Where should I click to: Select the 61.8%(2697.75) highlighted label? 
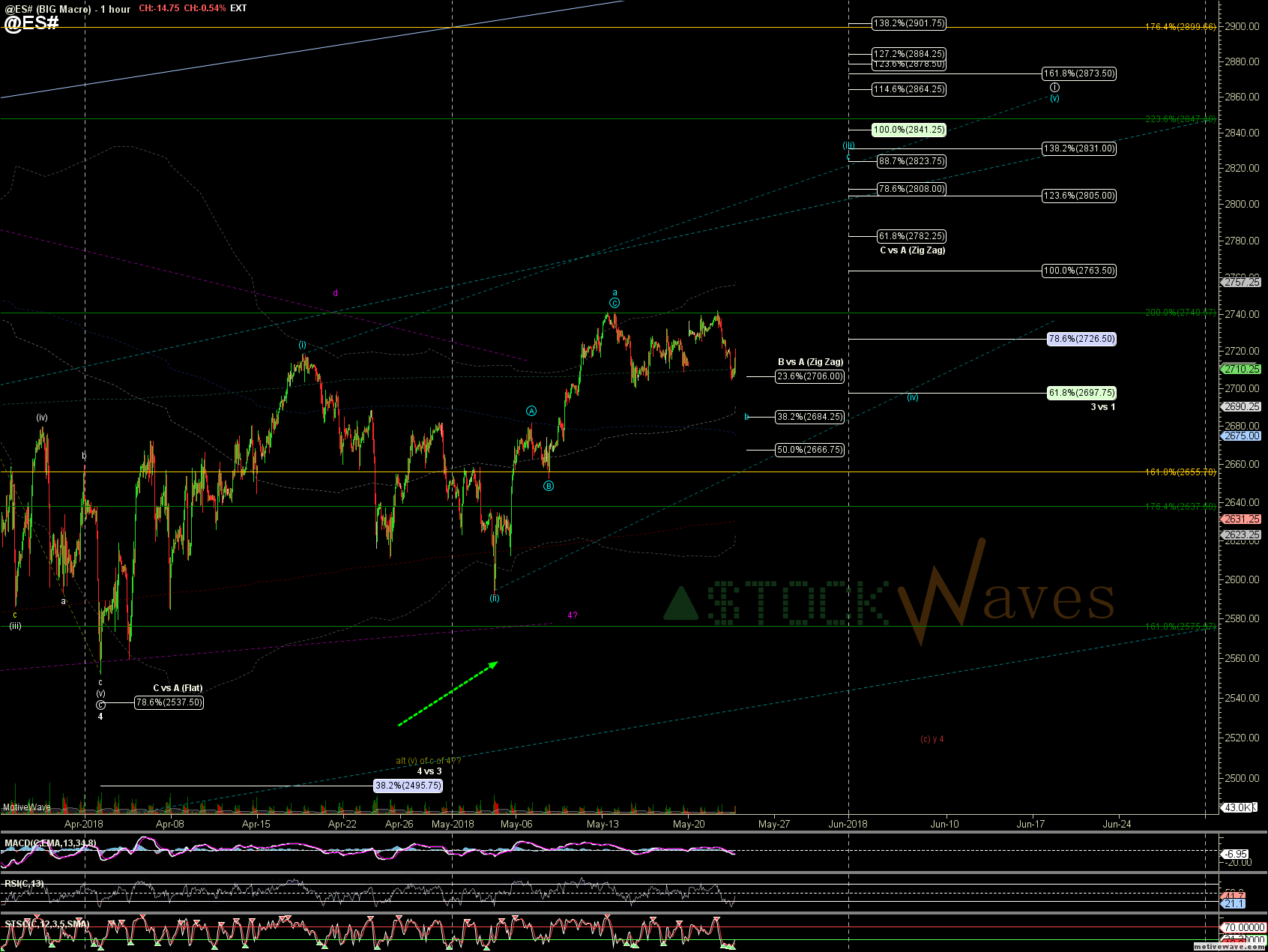(x=1081, y=393)
